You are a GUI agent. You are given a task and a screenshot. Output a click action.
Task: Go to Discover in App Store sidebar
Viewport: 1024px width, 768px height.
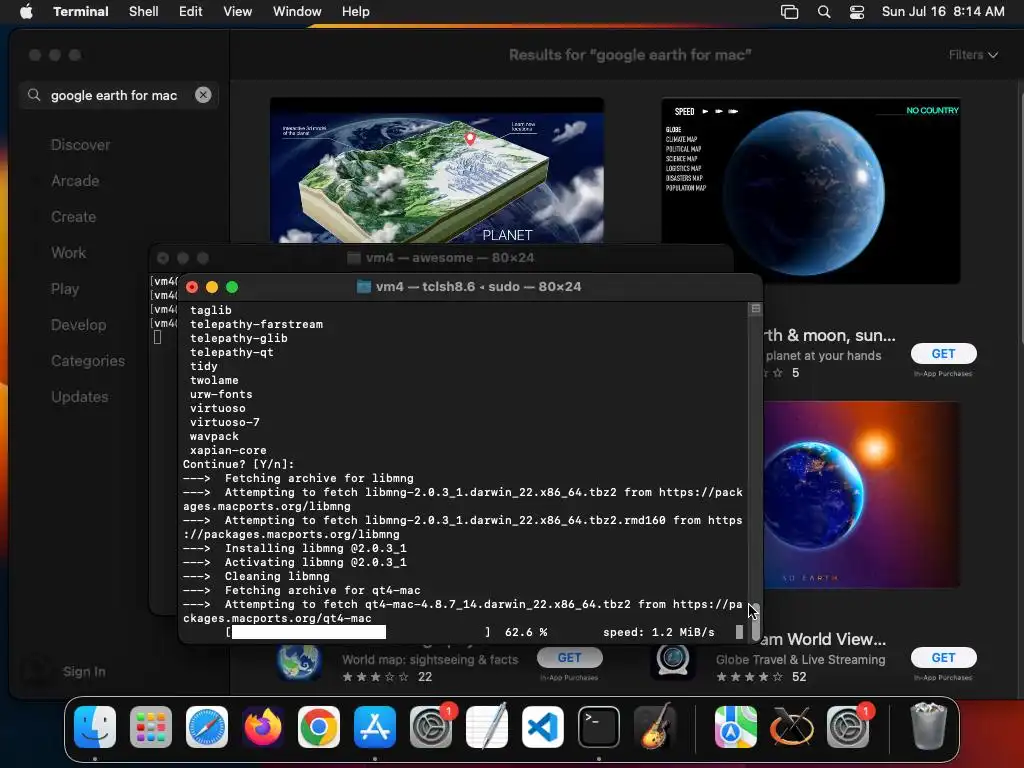(x=81, y=145)
